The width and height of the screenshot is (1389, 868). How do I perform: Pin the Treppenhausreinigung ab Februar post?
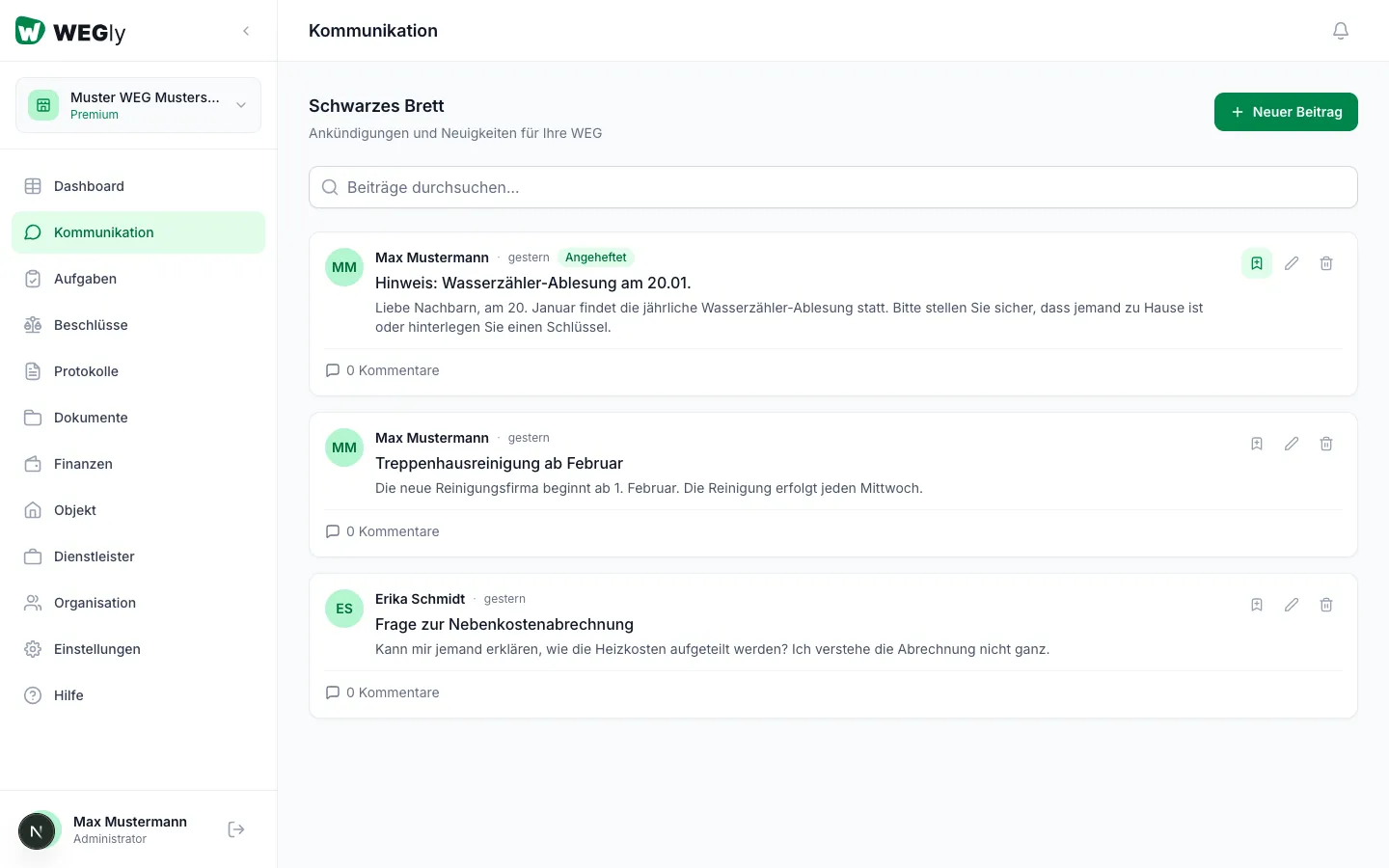(x=1257, y=444)
